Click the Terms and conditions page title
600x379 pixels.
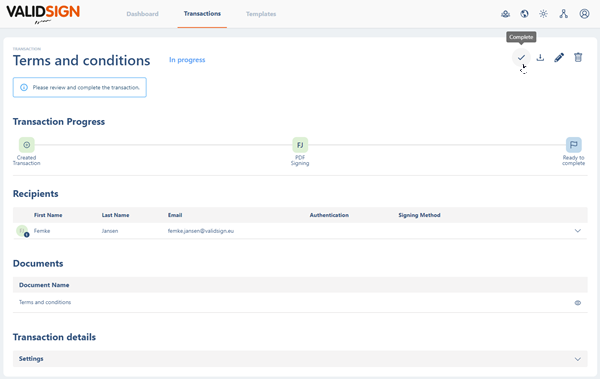click(82, 60)
